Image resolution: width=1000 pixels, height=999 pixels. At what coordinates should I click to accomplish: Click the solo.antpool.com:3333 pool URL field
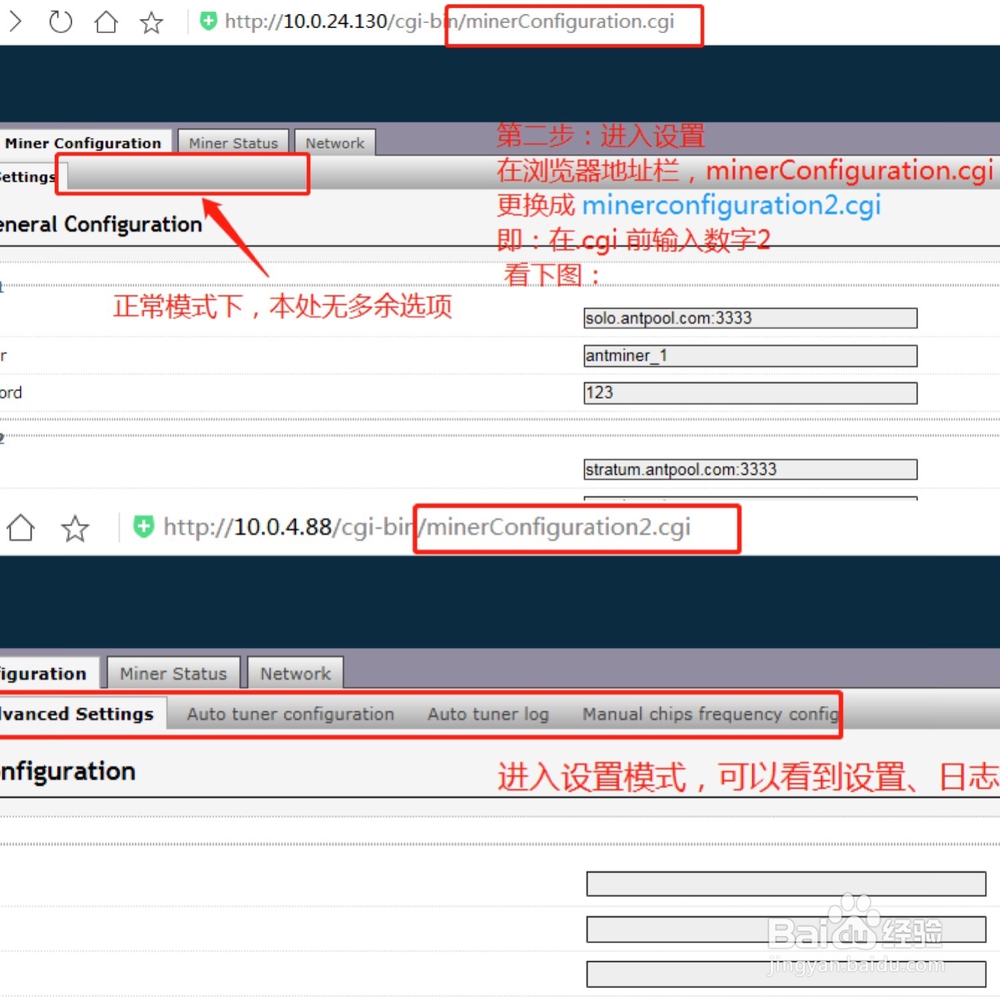click(x=750, y=318)
